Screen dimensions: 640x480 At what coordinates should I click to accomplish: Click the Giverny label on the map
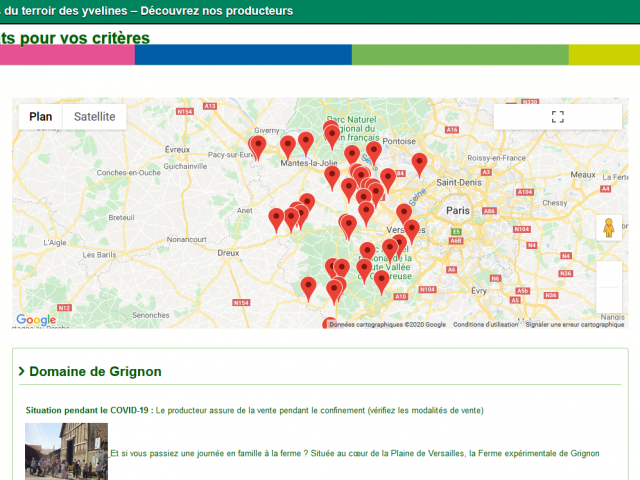coord(267,131)
